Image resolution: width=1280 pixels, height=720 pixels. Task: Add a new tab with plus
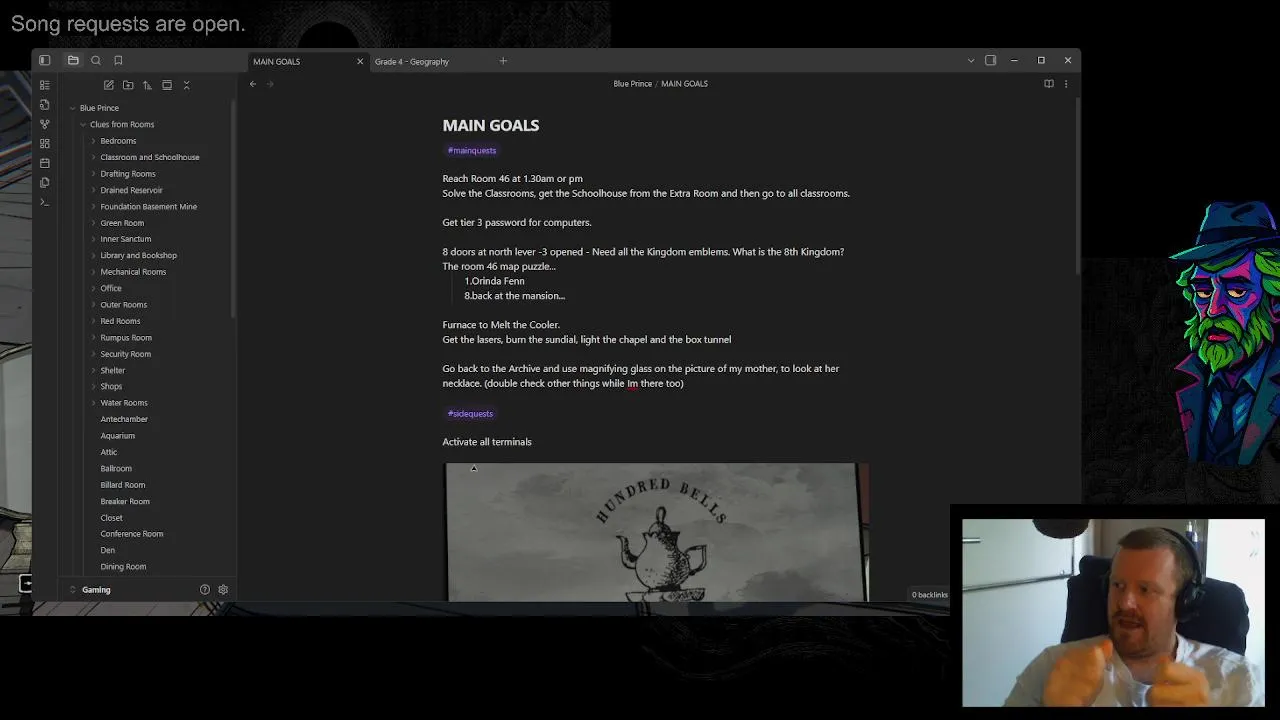503,61
